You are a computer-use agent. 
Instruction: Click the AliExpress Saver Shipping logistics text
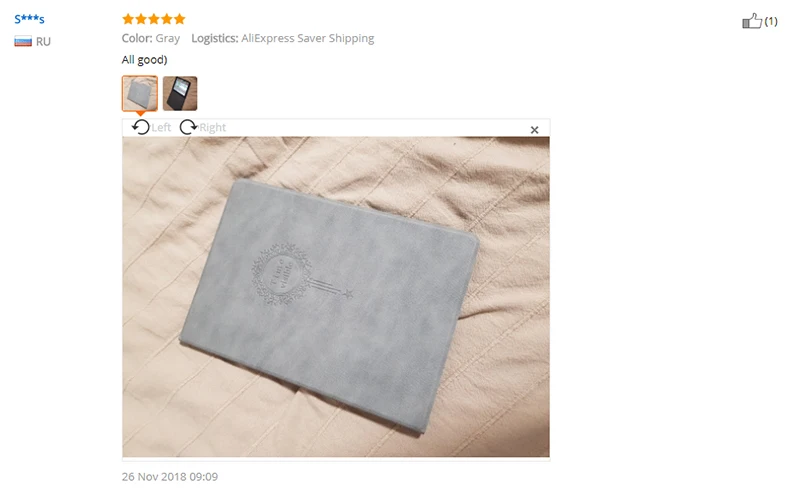pyautogui.click(x=308, y=38)
